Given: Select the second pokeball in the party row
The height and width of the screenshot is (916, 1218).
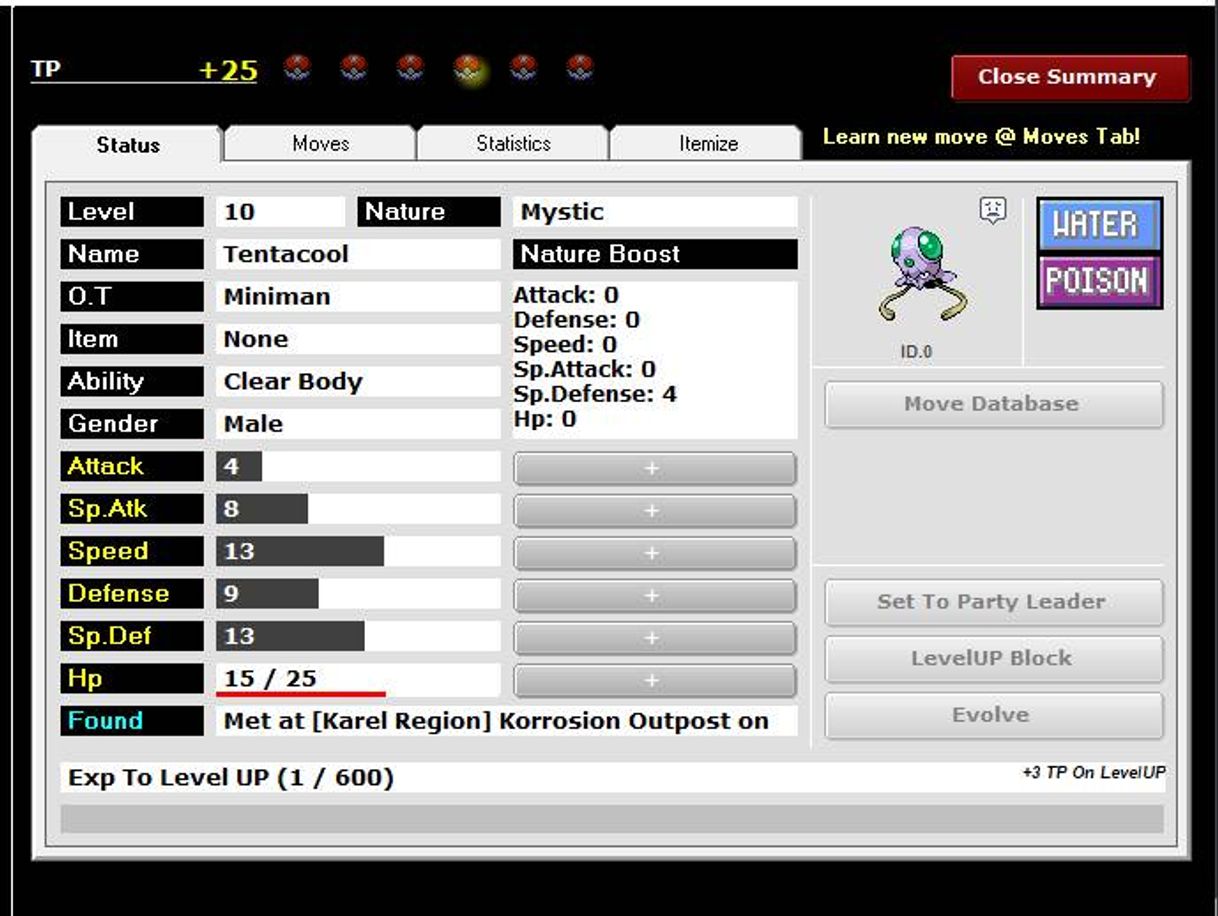Looking at the screenshot, I should pos(355,68).
